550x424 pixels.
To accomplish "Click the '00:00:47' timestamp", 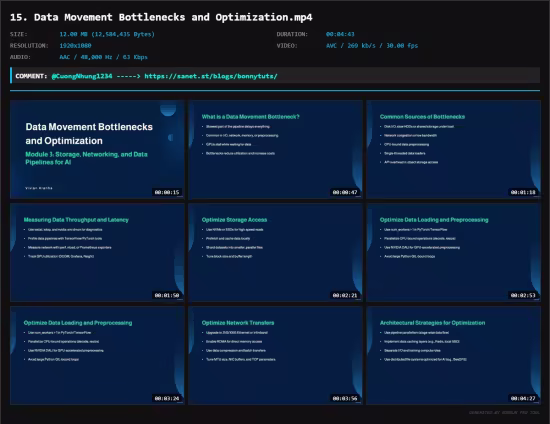I will [345, 192].
